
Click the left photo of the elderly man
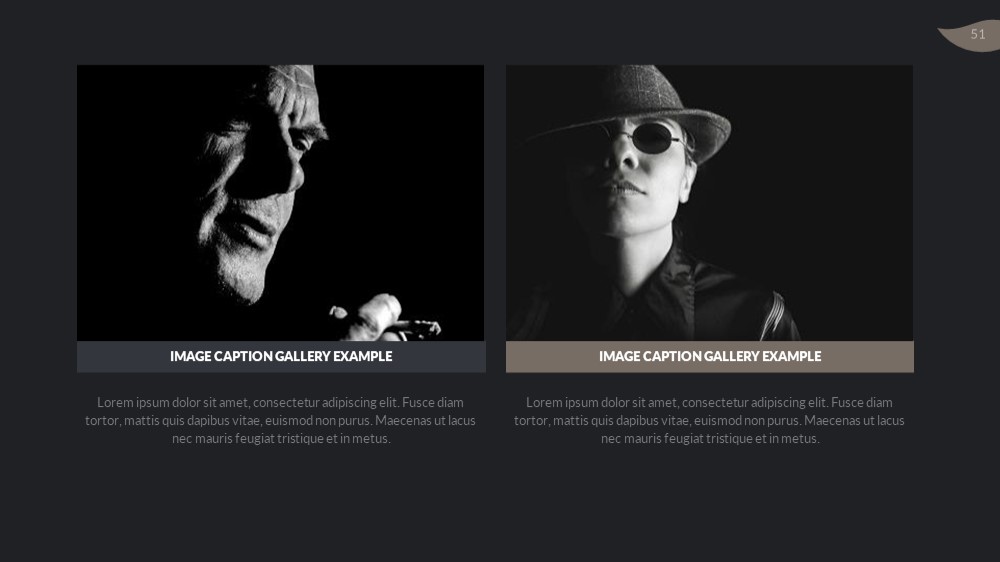pyautogui.click(x=281, y=203)
